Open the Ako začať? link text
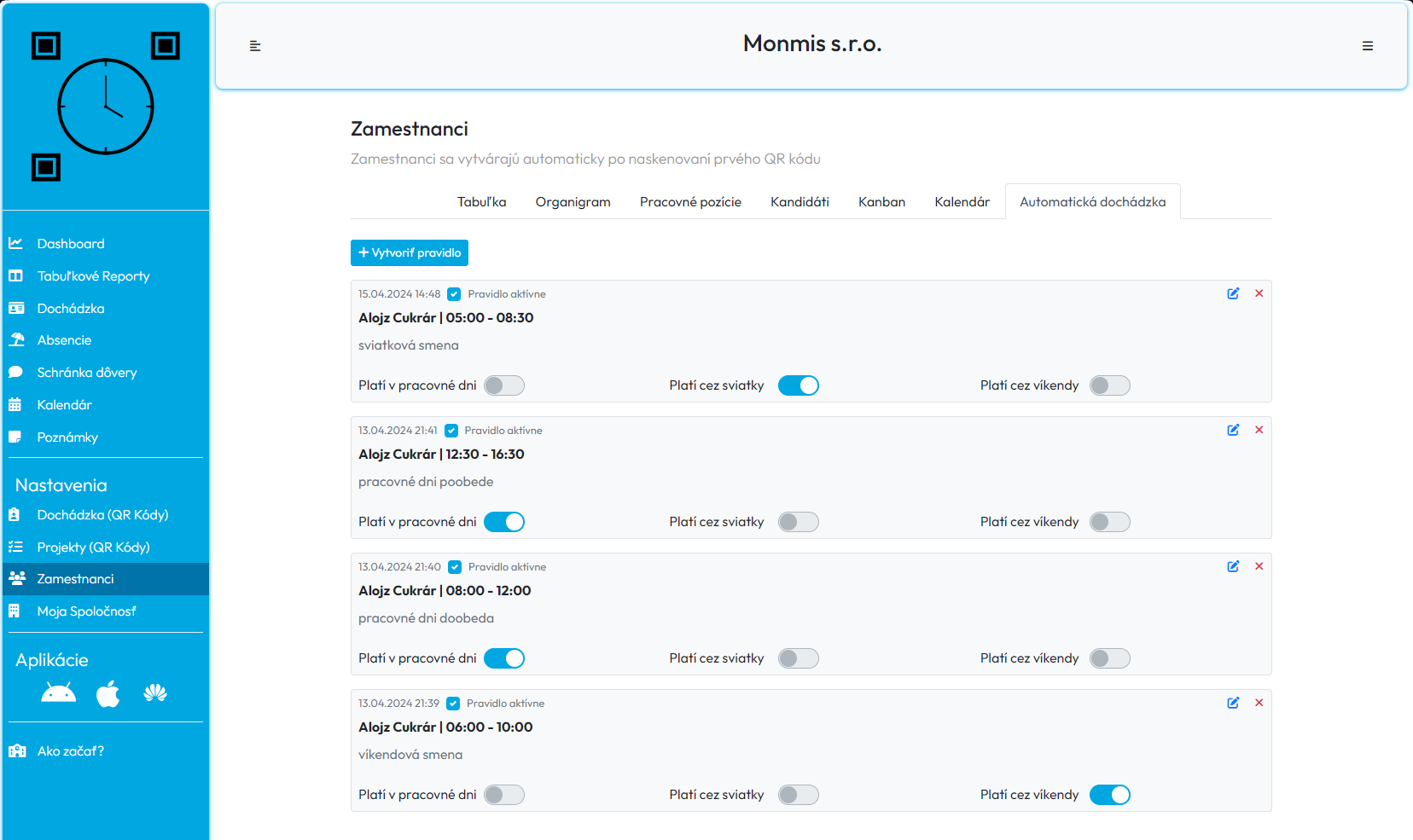Viewport: 1413px width, 840px height. [x=71, y=751]
